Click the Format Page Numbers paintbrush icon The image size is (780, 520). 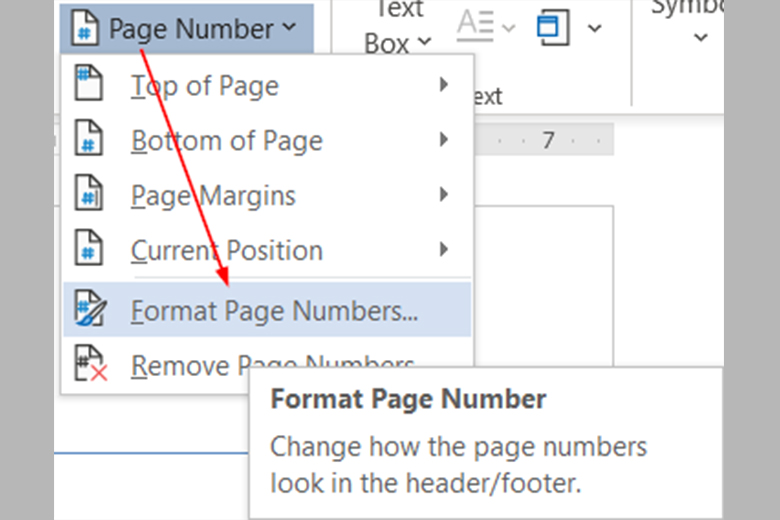(91, 309)
